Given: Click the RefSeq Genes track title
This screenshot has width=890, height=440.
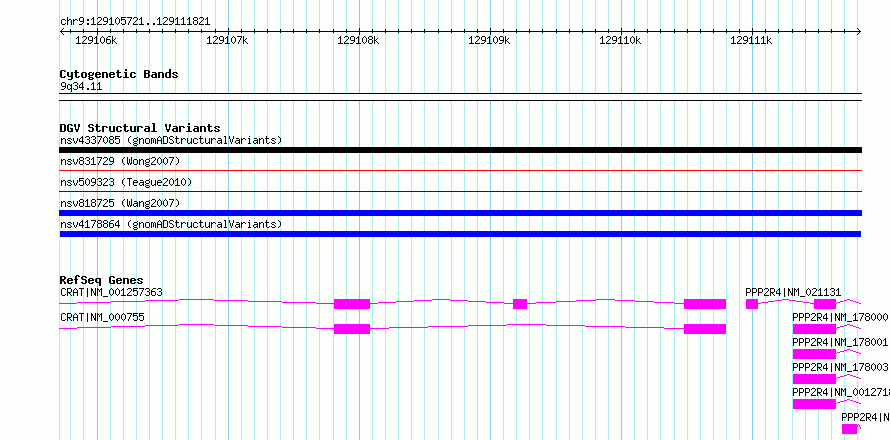Looking at the screenshot, I should tap(102, 280).
